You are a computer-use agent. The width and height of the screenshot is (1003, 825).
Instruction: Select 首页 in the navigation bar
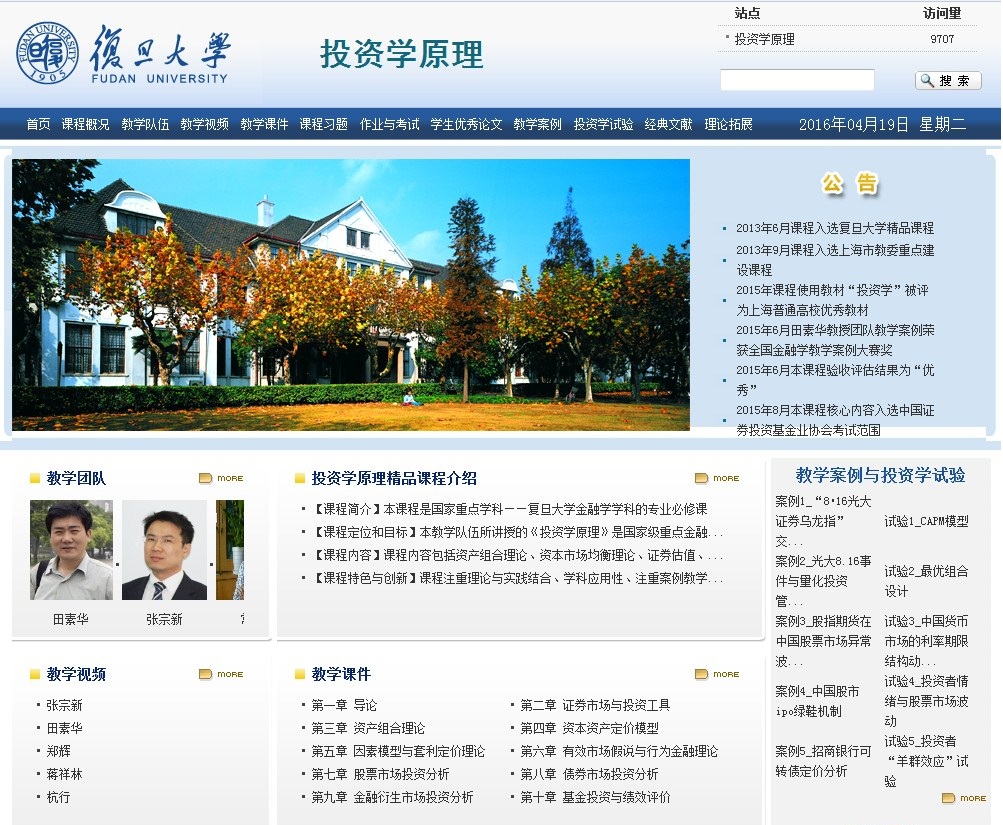(38, 125)
